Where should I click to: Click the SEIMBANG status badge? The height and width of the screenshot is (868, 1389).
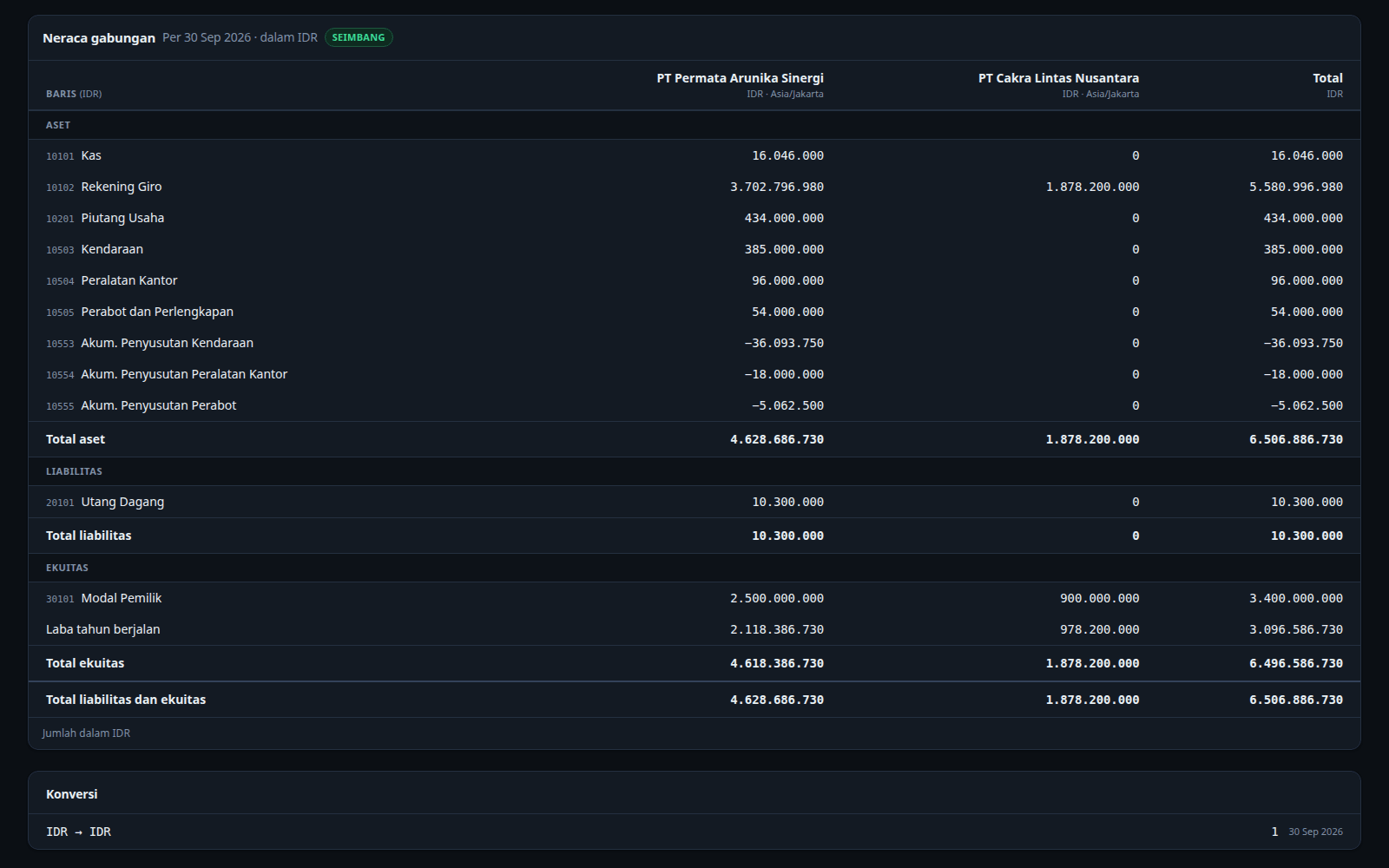(359, 37)
